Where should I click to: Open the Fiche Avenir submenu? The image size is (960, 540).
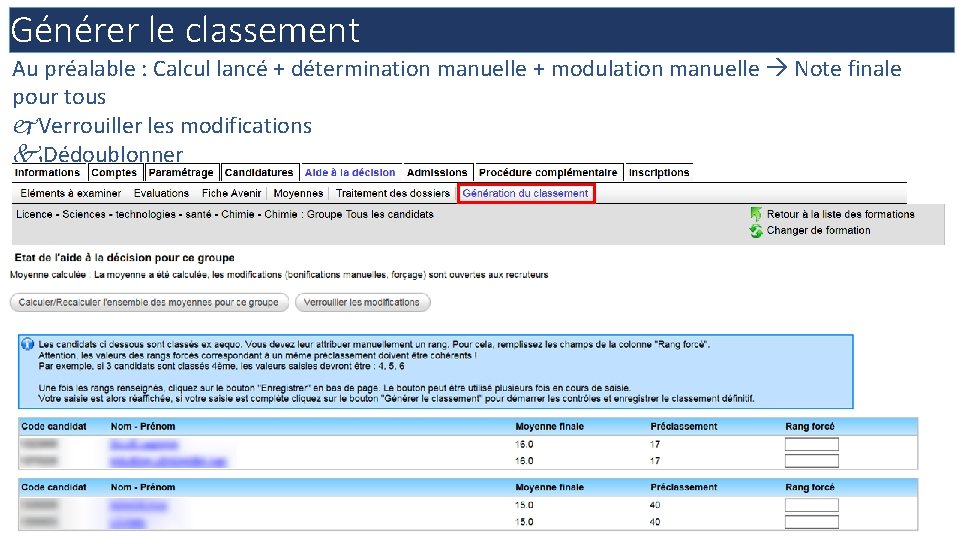231,193
